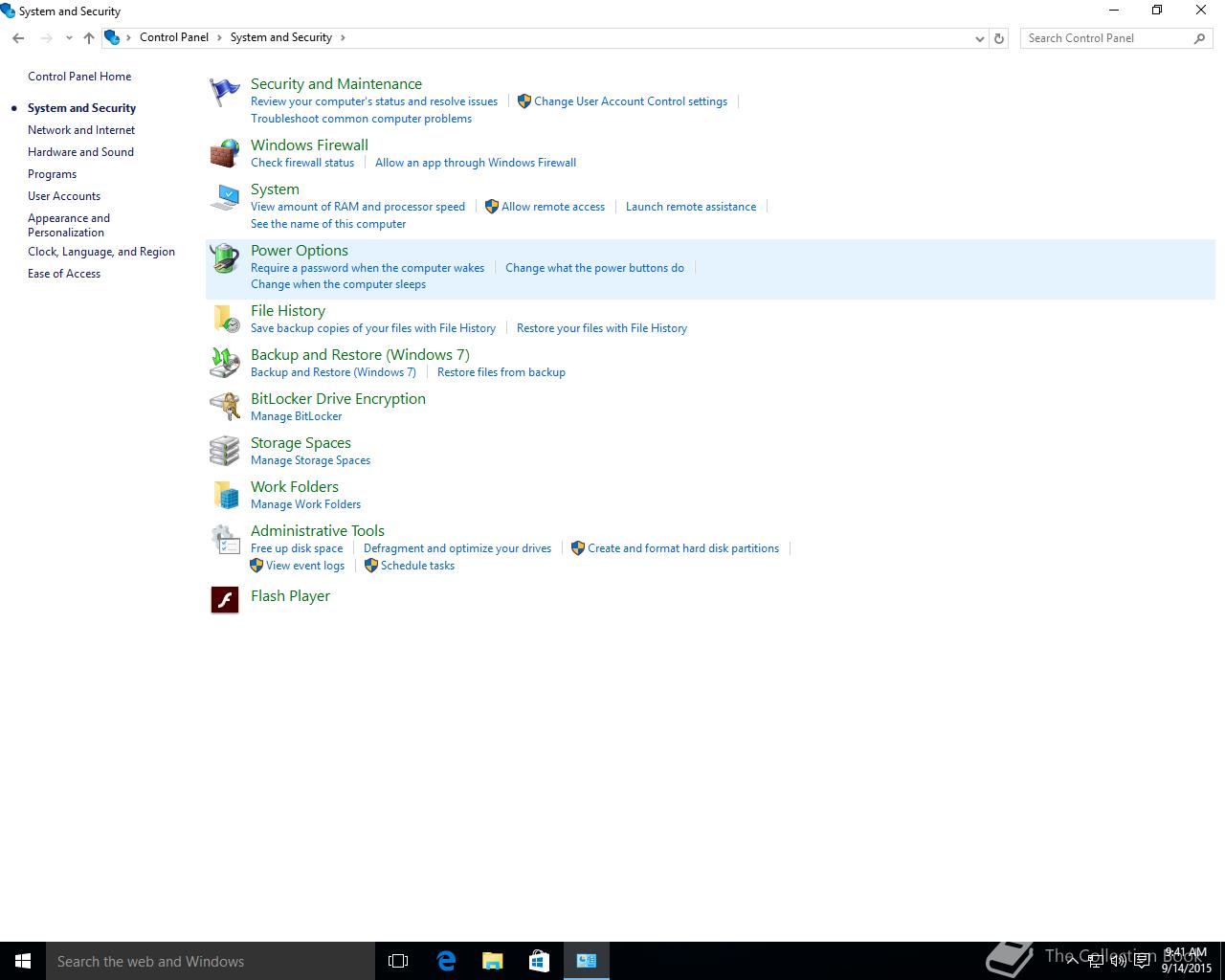Click Allow an app through Windows Firewall
Viewport: 1225px width, 980px height.
476,163
